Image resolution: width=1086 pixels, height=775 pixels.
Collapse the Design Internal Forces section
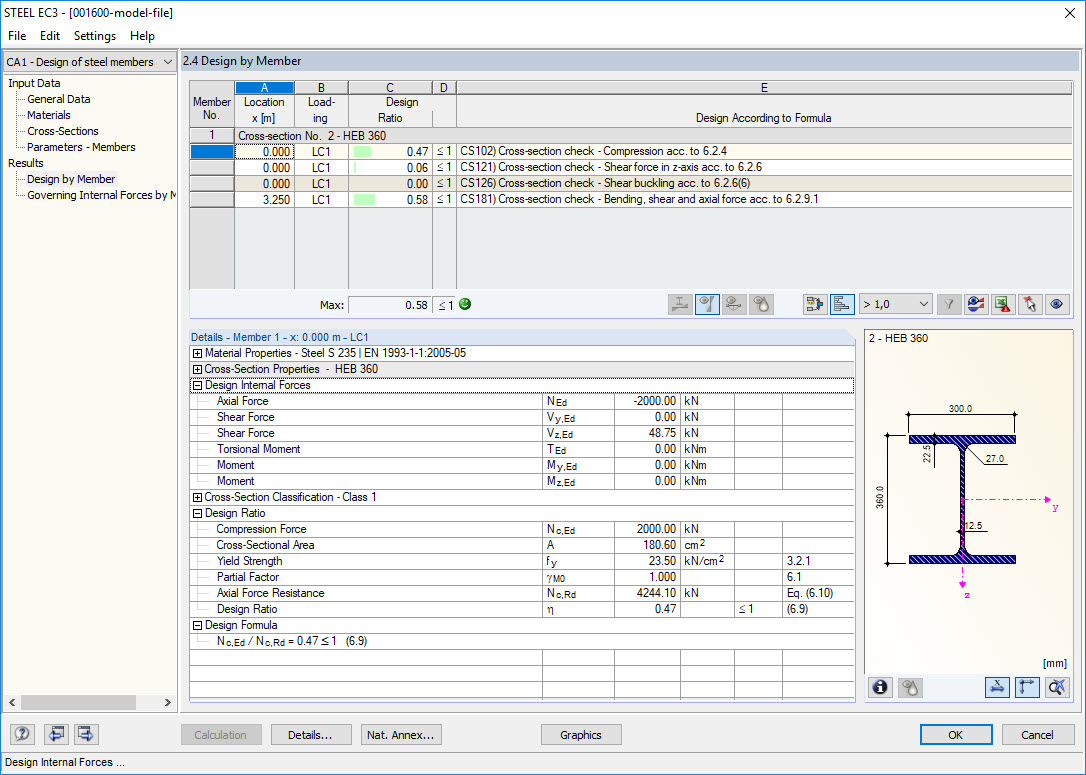tap(197, 385)
